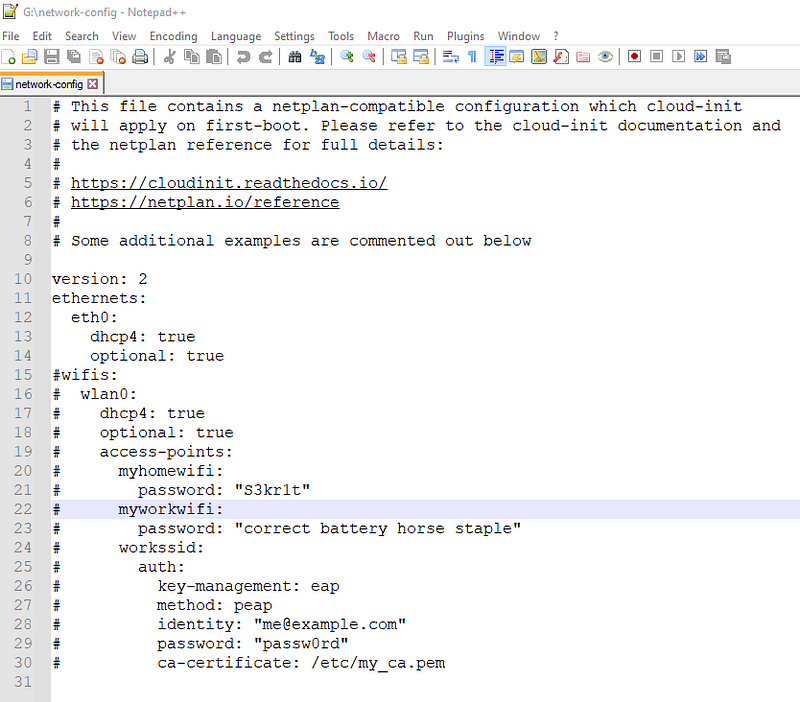Click the 'eth0:' line text
Viewport: 800px width, 702px height.
[94, 317]
